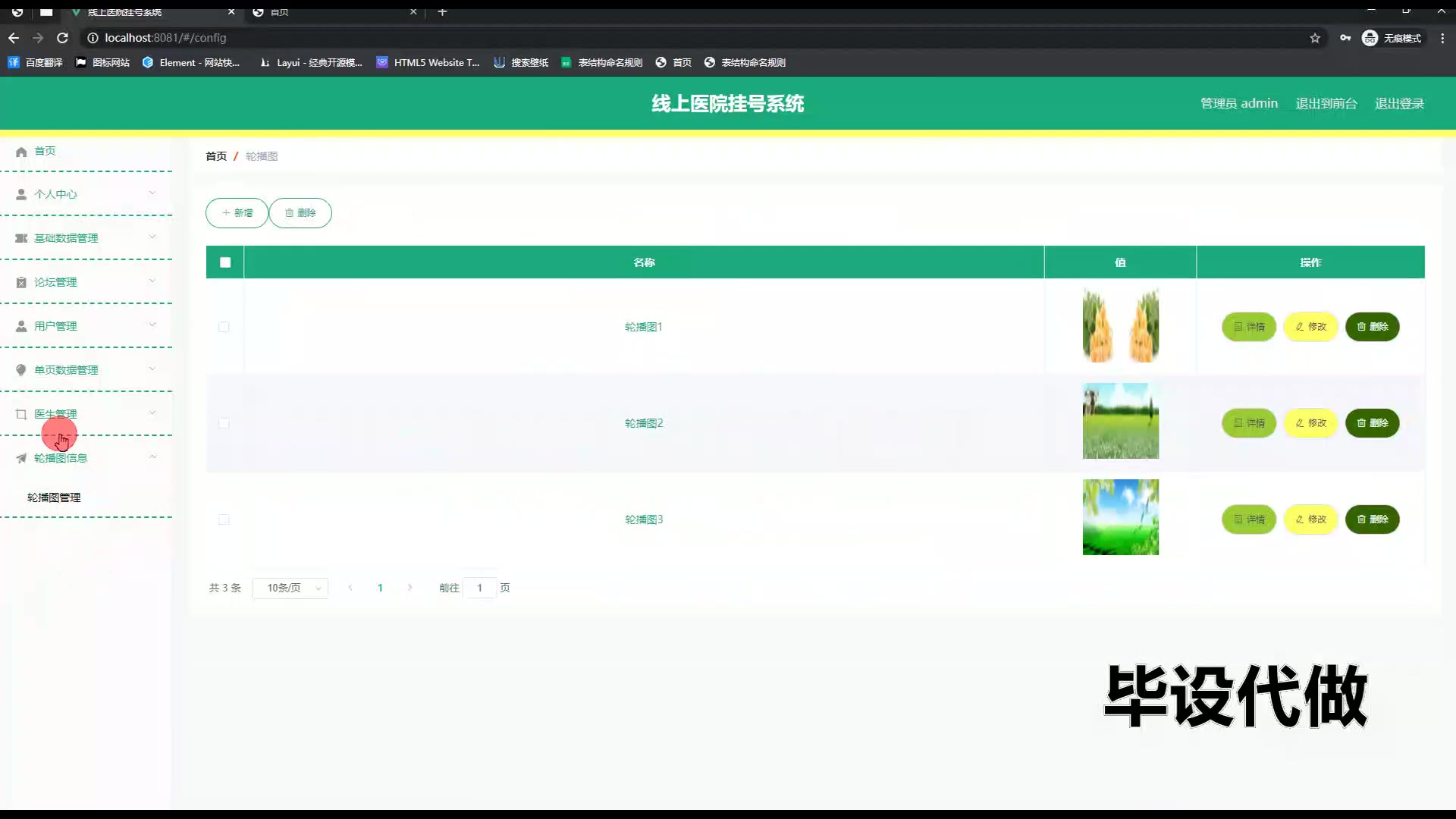Screen dimensions: 1456x819
Task: Open the 10条/页 page size dropdown
Action: point(290,588)
